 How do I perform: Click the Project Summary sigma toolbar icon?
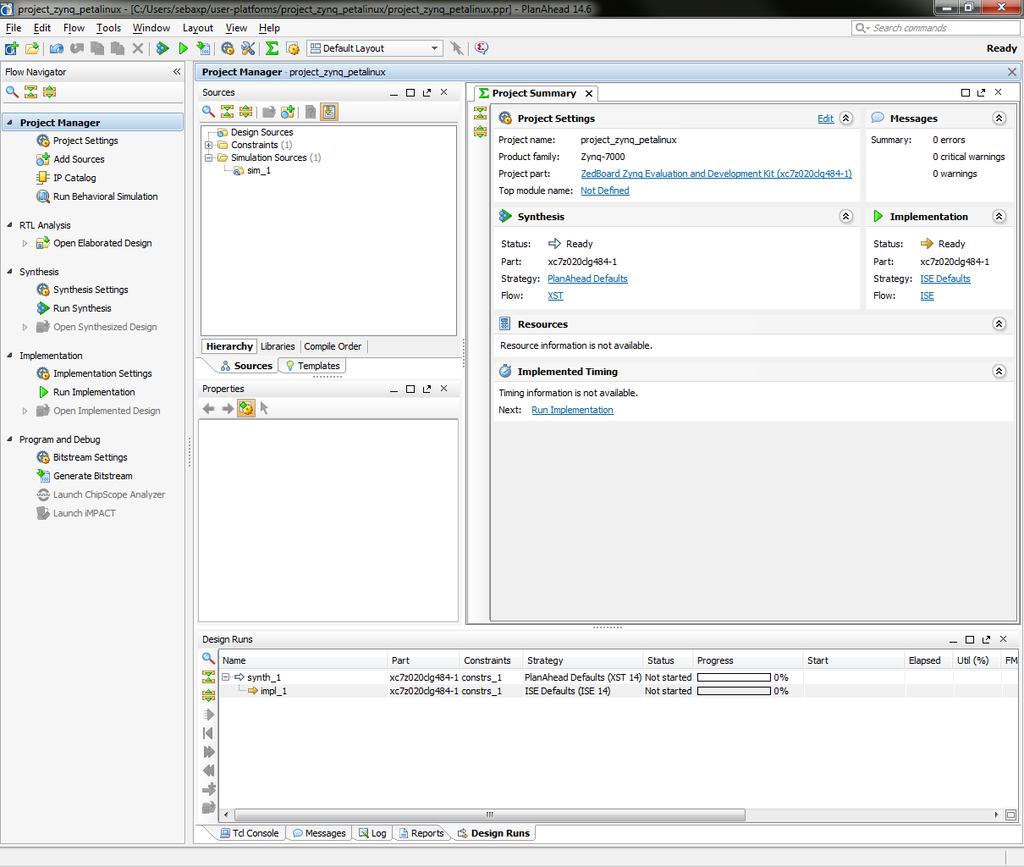(272, 48)
